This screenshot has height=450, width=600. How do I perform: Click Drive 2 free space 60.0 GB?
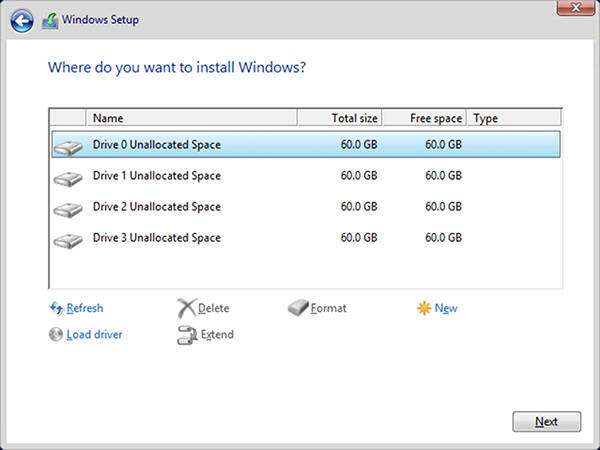443,207
